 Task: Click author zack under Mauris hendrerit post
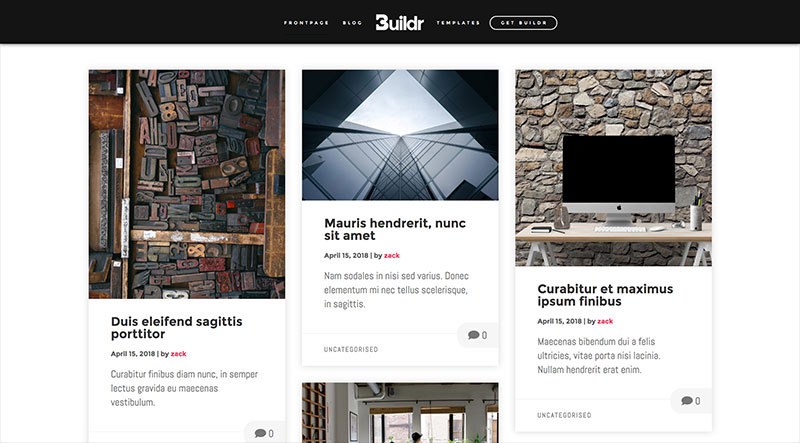coord(392,255)
